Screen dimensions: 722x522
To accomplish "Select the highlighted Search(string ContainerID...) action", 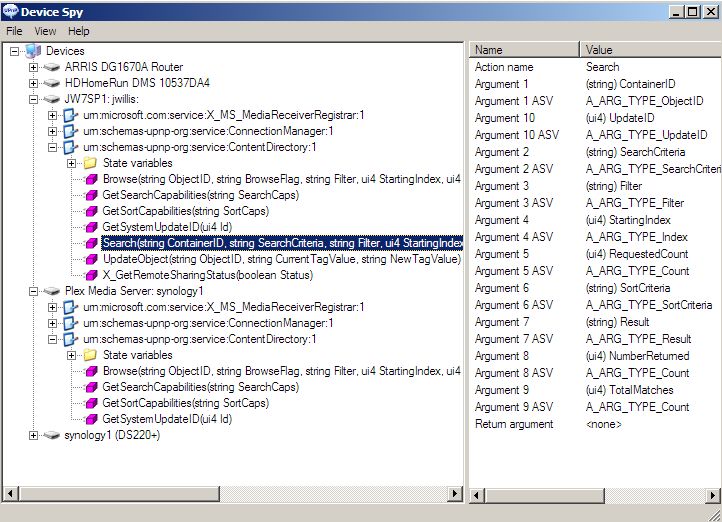I will [282, 243].
